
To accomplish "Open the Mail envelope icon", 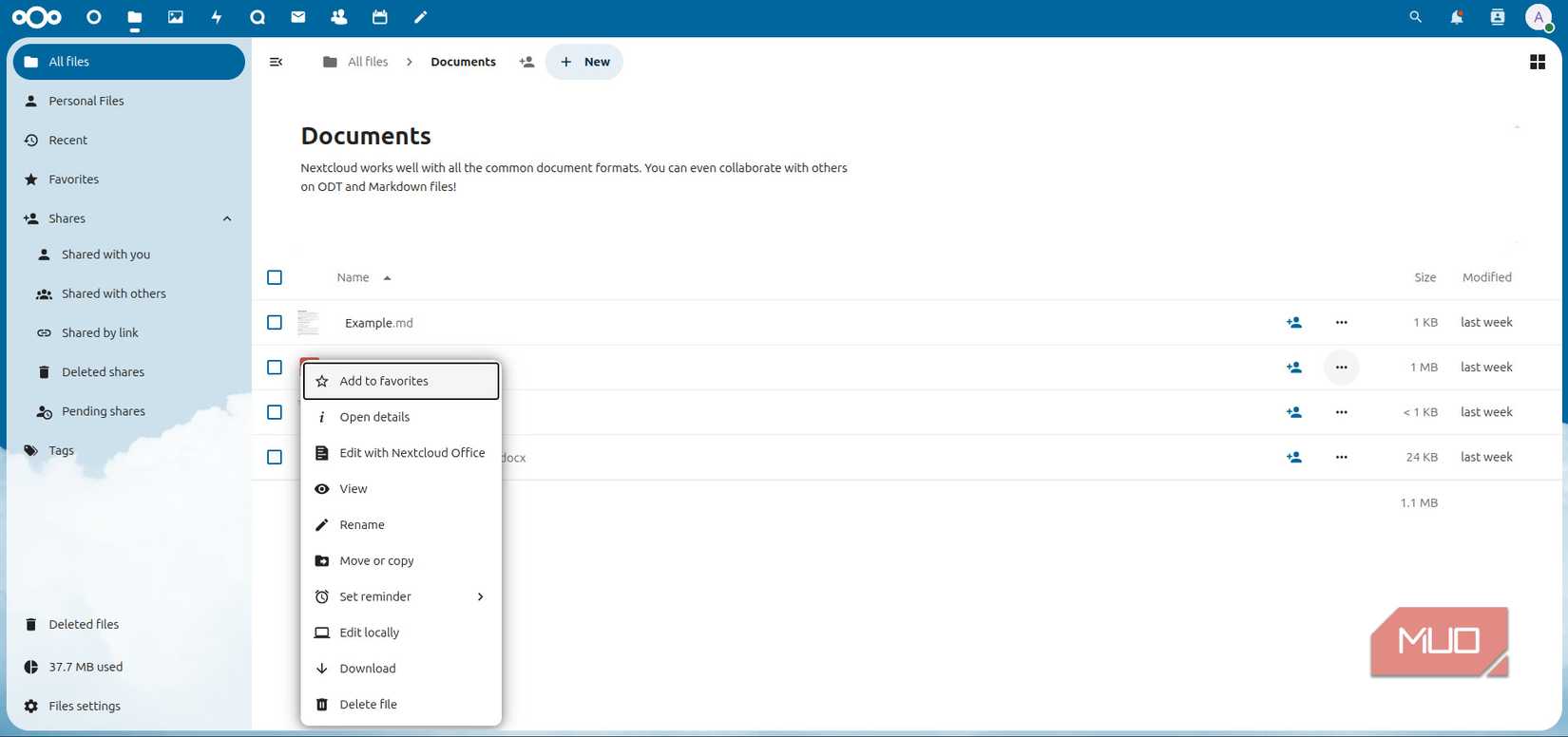I will (298, 17).
